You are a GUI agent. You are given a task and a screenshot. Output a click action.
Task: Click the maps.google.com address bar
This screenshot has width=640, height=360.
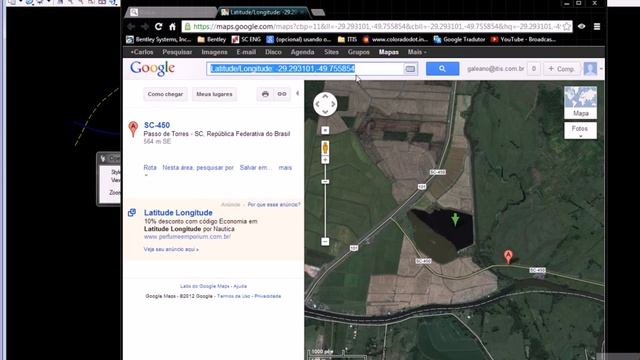click(376, 27)
